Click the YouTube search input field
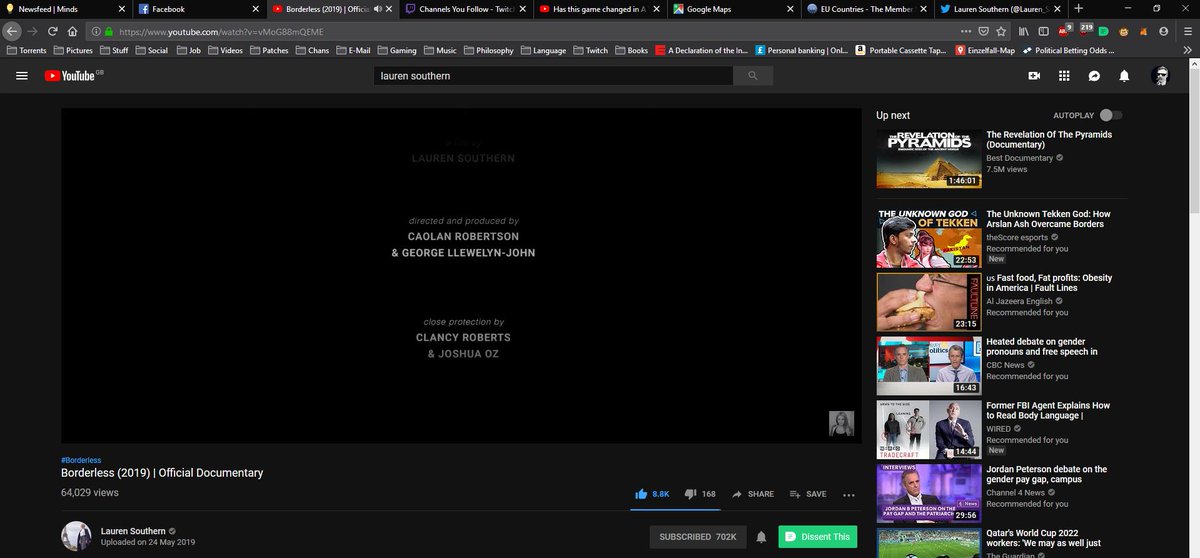This screenshot has width=1200, height=558. click(553, 76)
